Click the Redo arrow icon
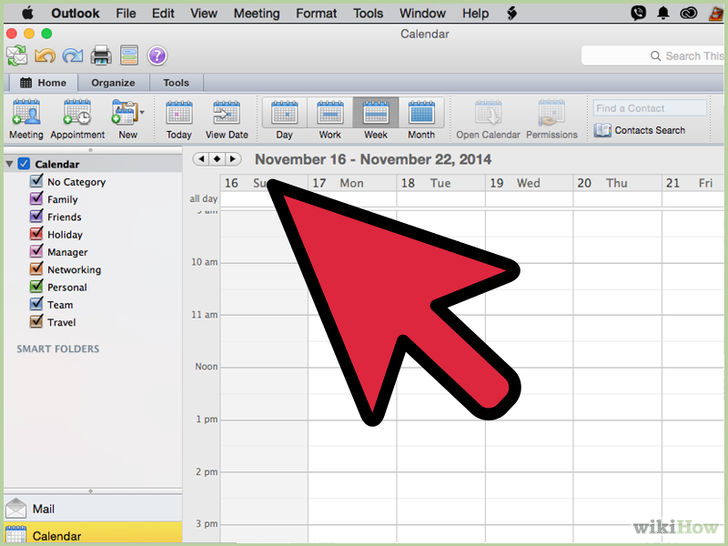728x546 pixels. 73,56
